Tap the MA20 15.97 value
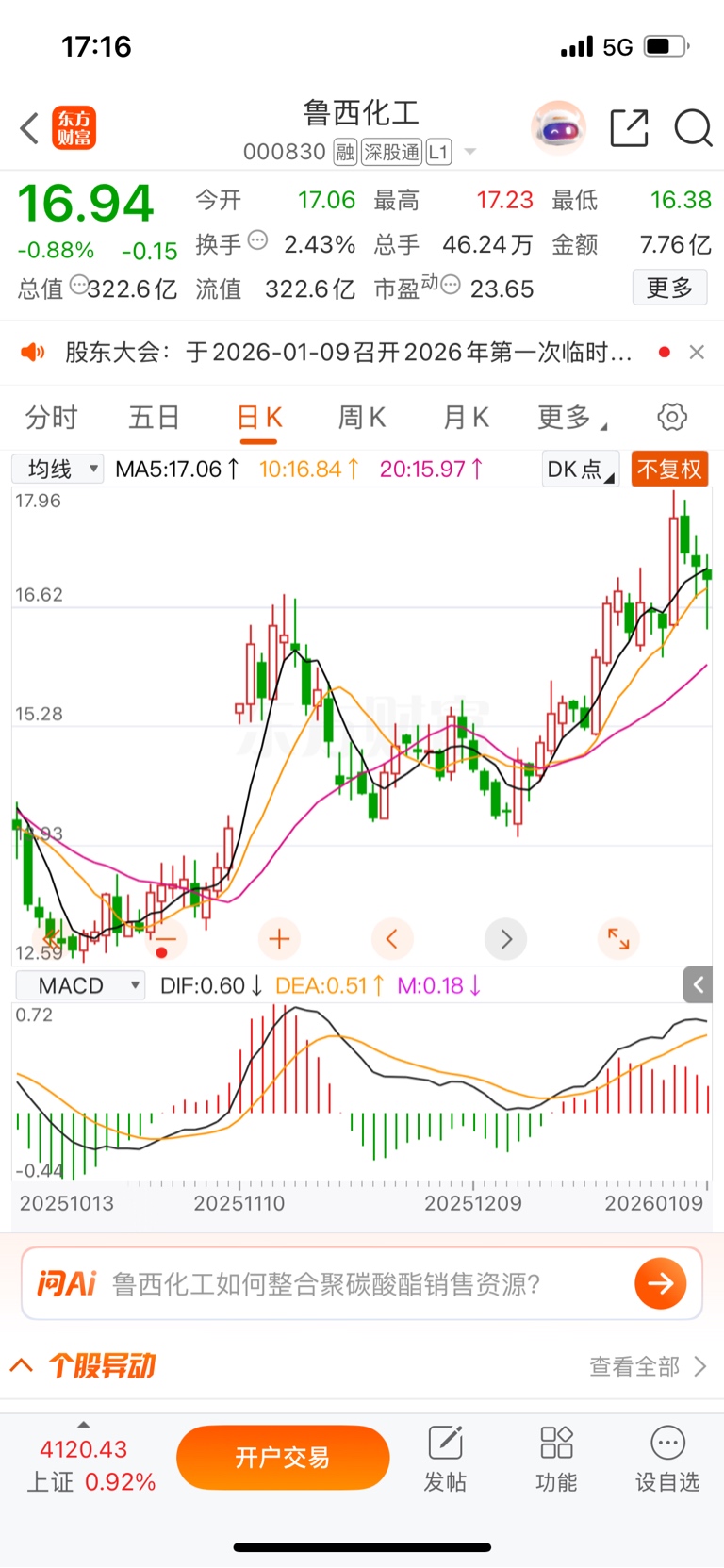Screen dimensions: 724x1568 pos(432,469)
